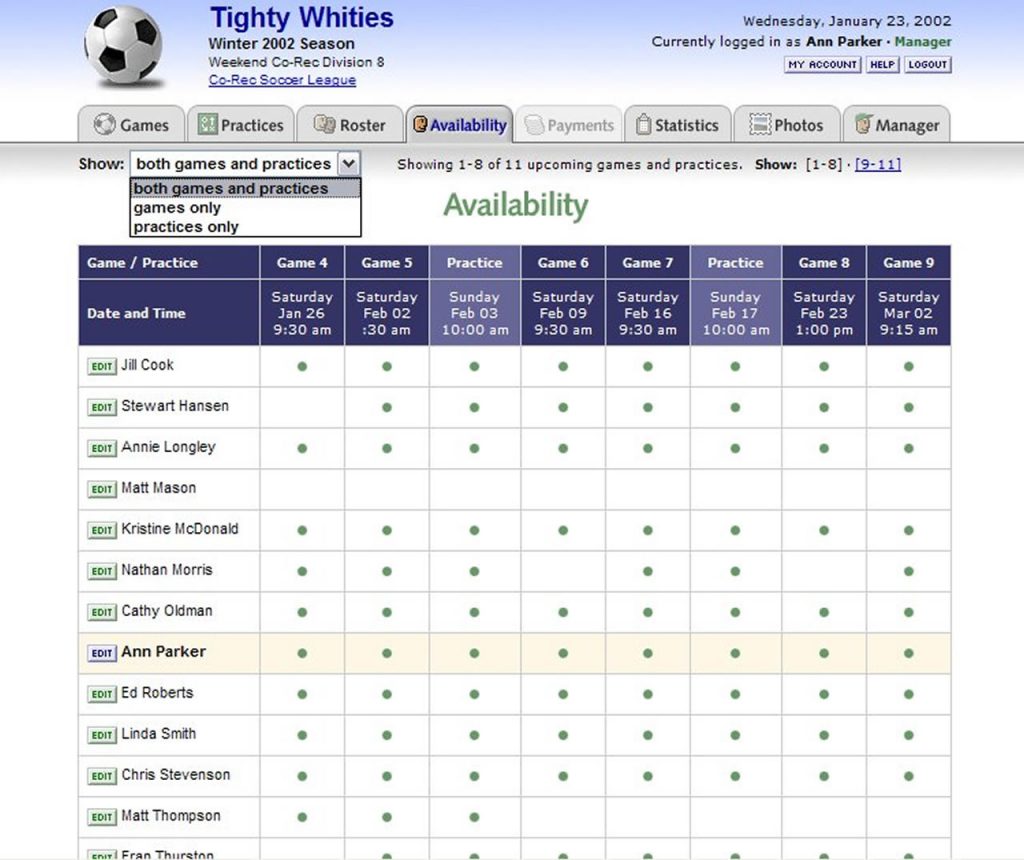
Task: Click Matt Thompson's Feb 03 practice dot
Action: click(x=474, y=817)
